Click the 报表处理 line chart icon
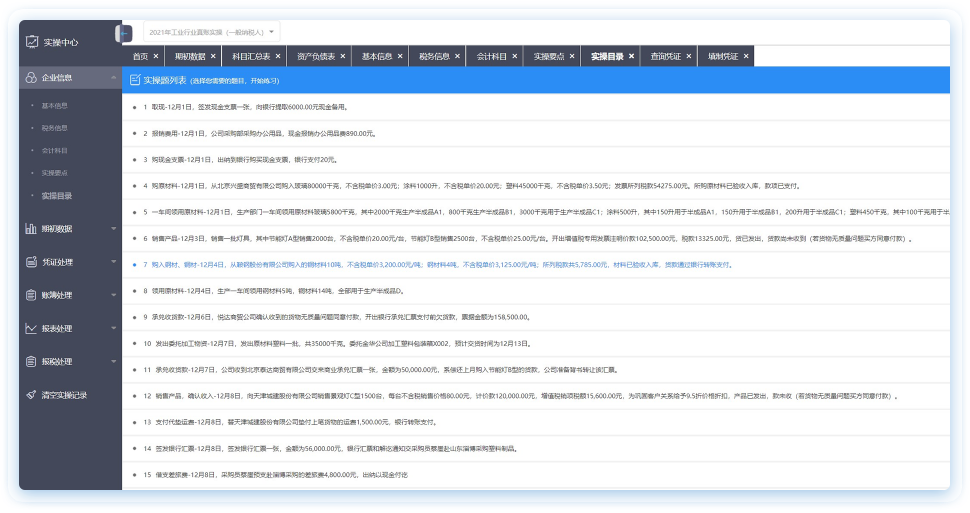970x513 pixels. point(31,329)
